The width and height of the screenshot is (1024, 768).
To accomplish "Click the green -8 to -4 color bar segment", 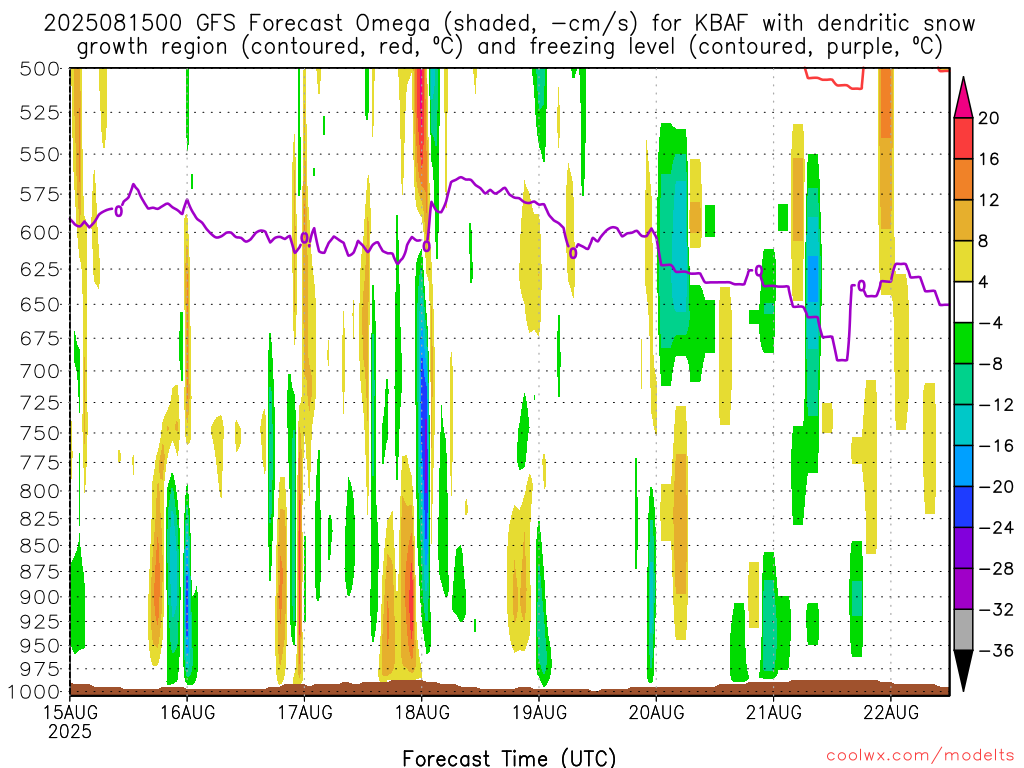I will pyautogui.click(x=963, y=343).
